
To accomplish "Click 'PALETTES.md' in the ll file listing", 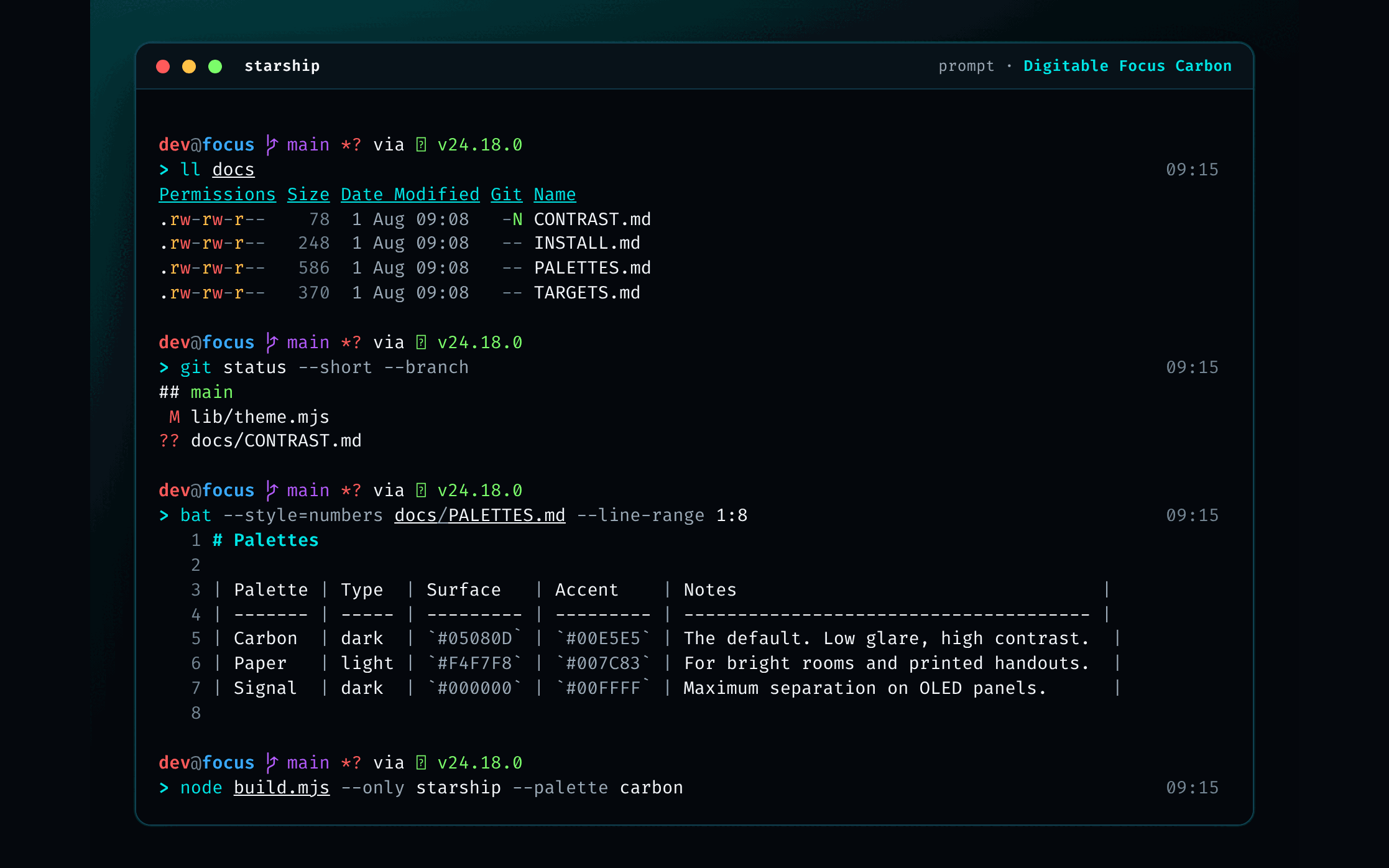I will (x=592, y=268).
